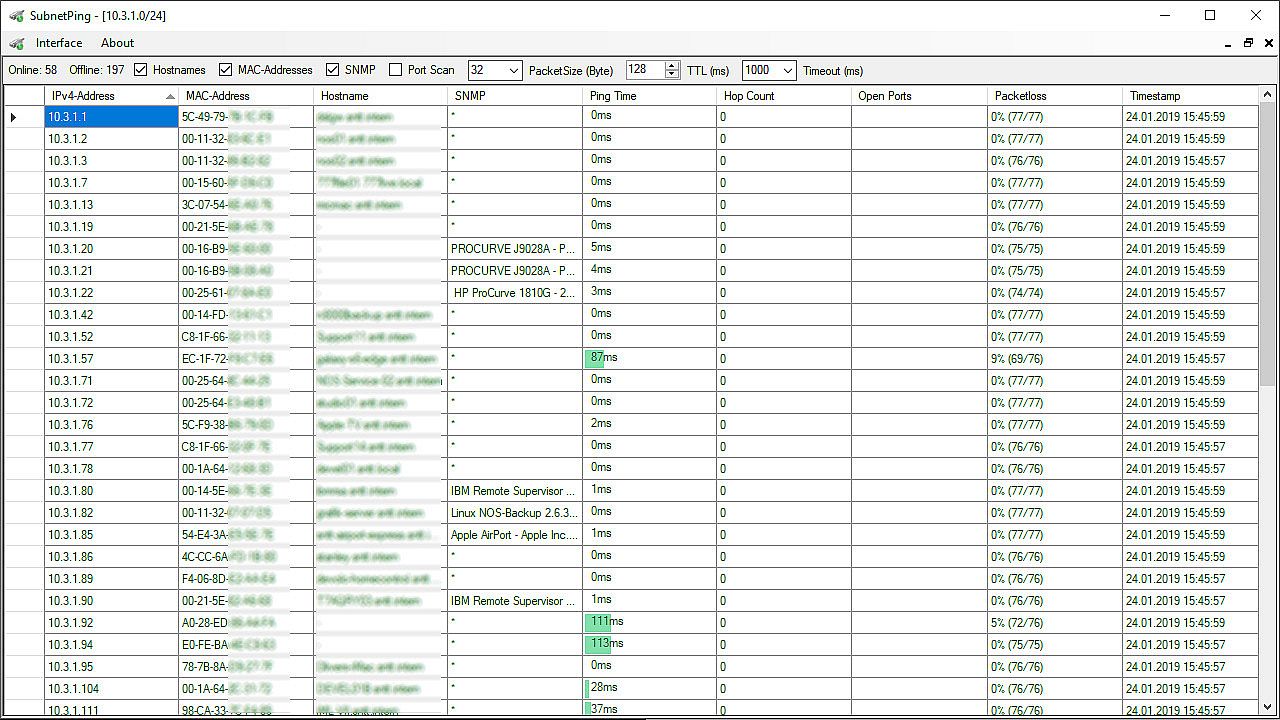Select the IP address cell 10.3.1.82

(111, 513)
